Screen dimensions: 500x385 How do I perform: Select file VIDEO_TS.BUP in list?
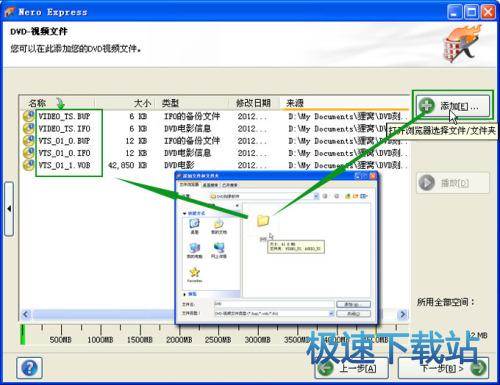coord(64,116)
